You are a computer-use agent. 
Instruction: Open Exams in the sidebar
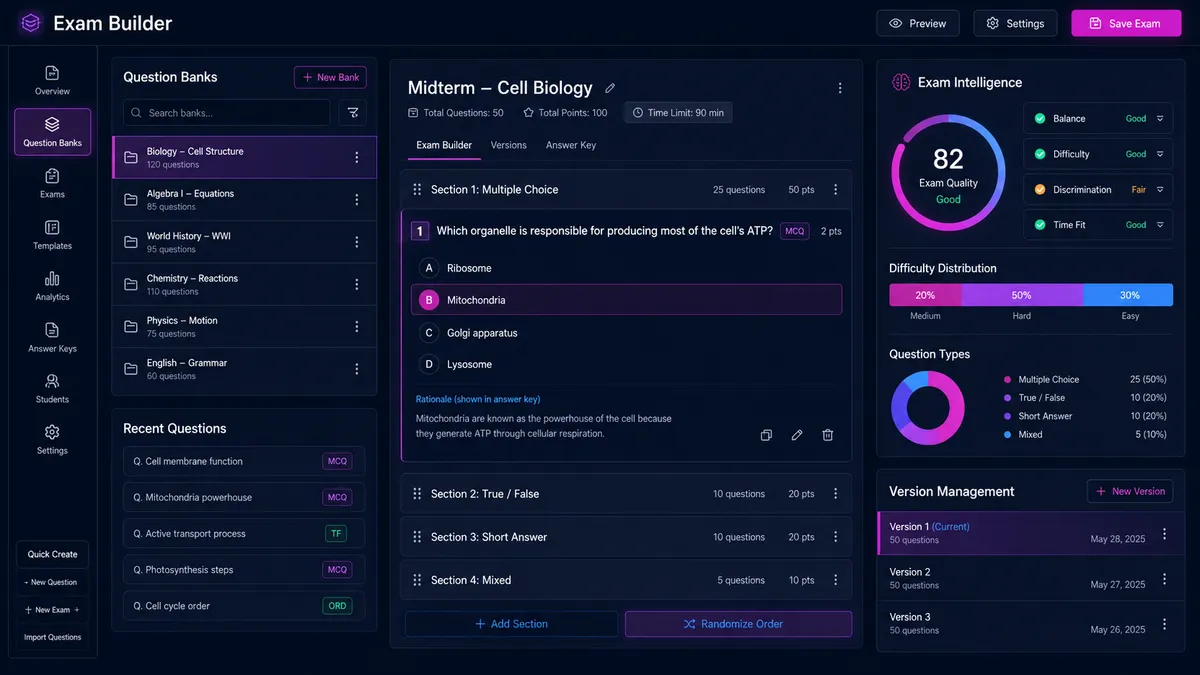click(52, 184)
